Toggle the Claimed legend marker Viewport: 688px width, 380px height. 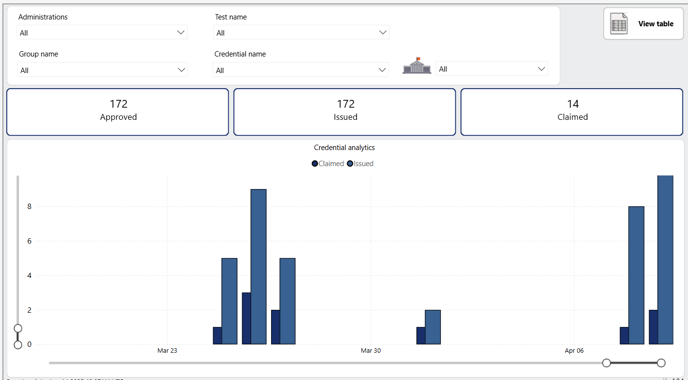[x=315, y=164]
